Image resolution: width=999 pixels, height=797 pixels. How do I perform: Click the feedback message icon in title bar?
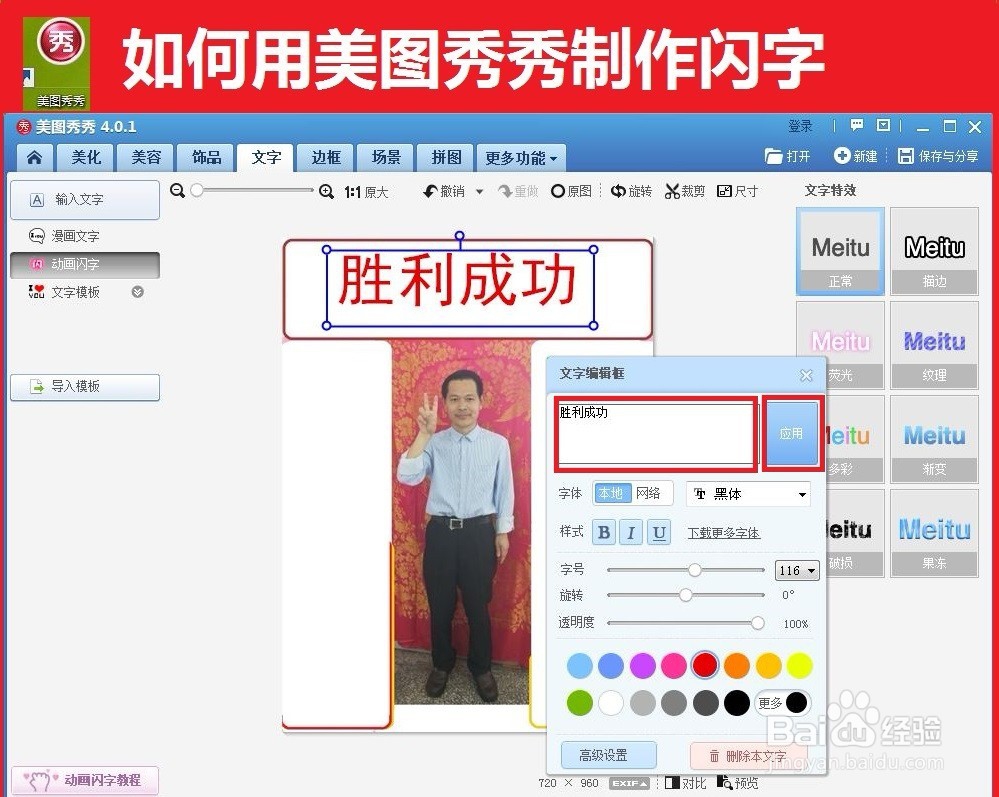[x=857, y=126]
